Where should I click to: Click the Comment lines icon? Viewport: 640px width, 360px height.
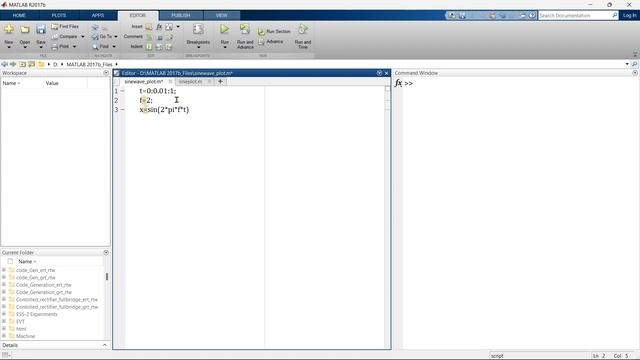click(149, 37)
